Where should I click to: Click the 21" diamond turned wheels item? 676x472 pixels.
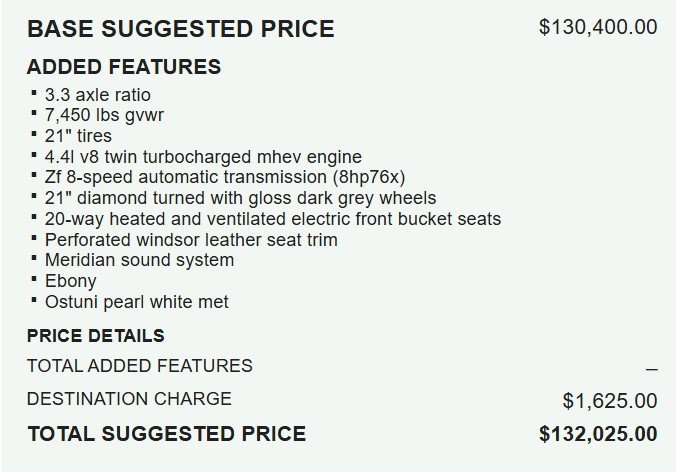click(241, 198)
